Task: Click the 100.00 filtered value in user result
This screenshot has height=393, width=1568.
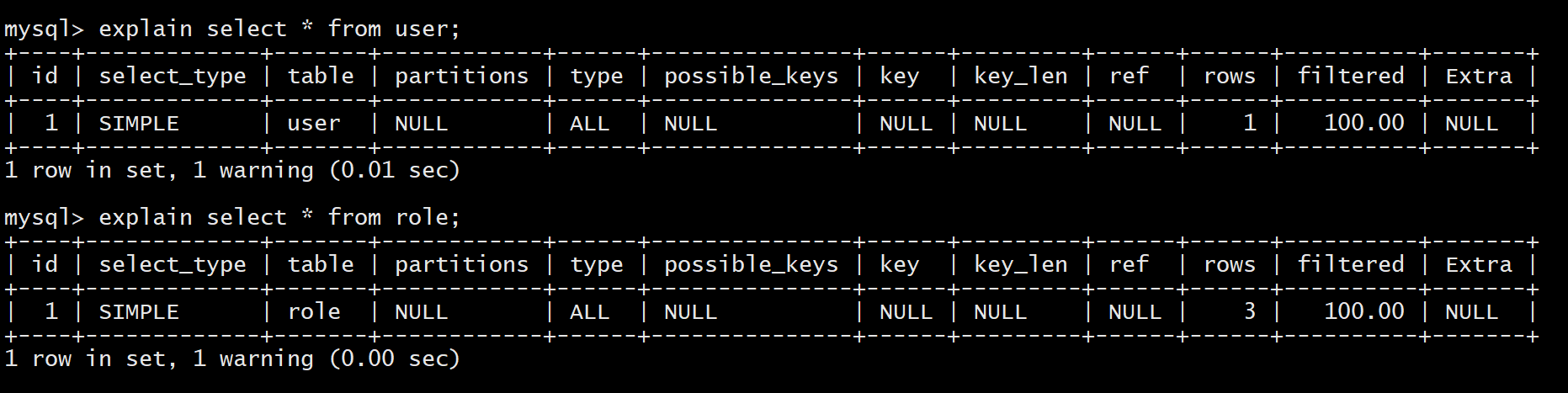Action: tap(1364, 123)
